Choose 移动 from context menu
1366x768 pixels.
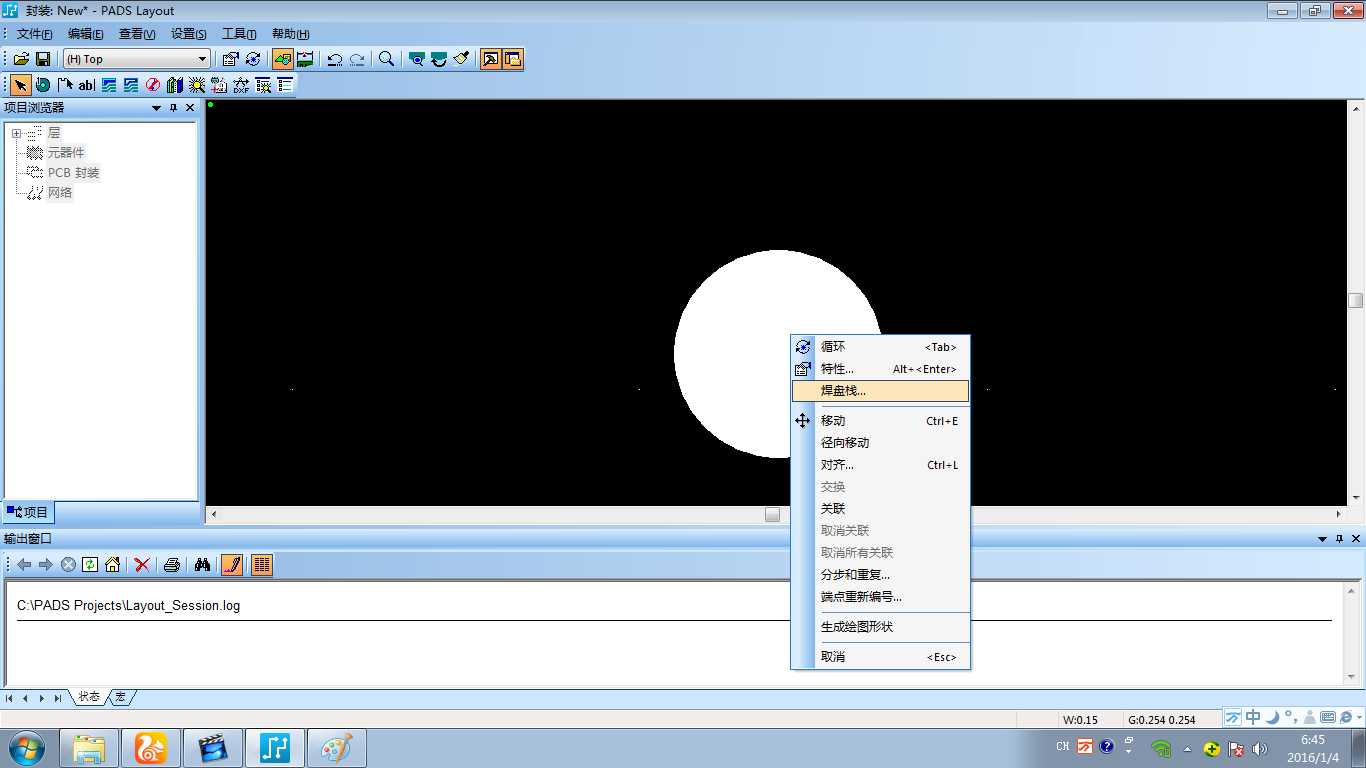[880, 421]
